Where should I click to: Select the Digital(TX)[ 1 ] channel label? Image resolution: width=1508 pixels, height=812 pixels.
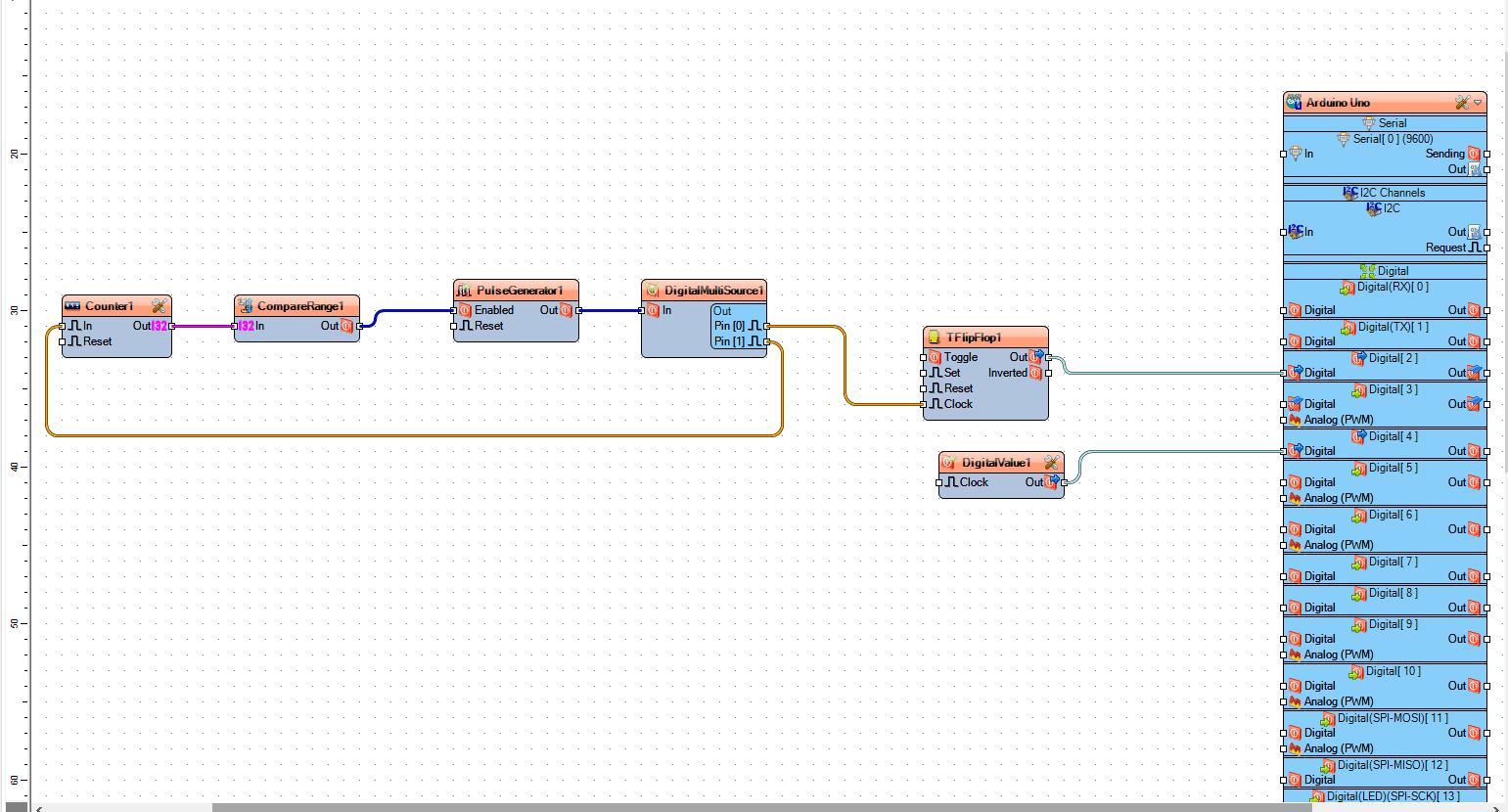pos(1394,327)
